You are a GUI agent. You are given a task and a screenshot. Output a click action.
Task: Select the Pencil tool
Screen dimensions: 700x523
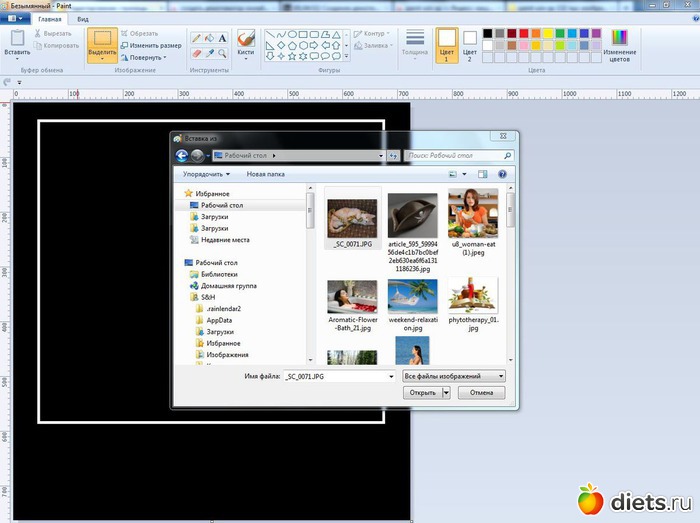[196, 37]
